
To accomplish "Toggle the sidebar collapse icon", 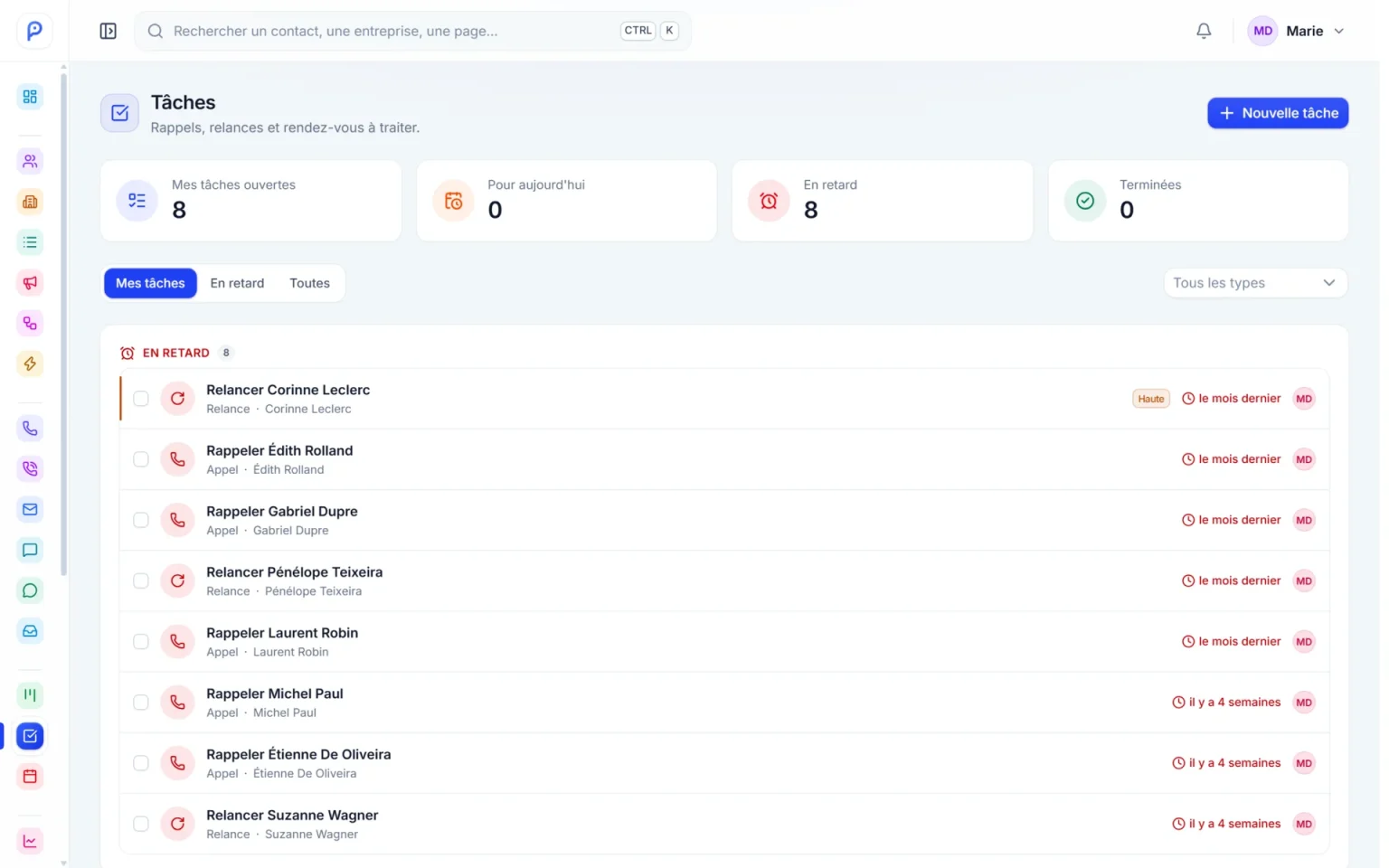I will [108, 31].
